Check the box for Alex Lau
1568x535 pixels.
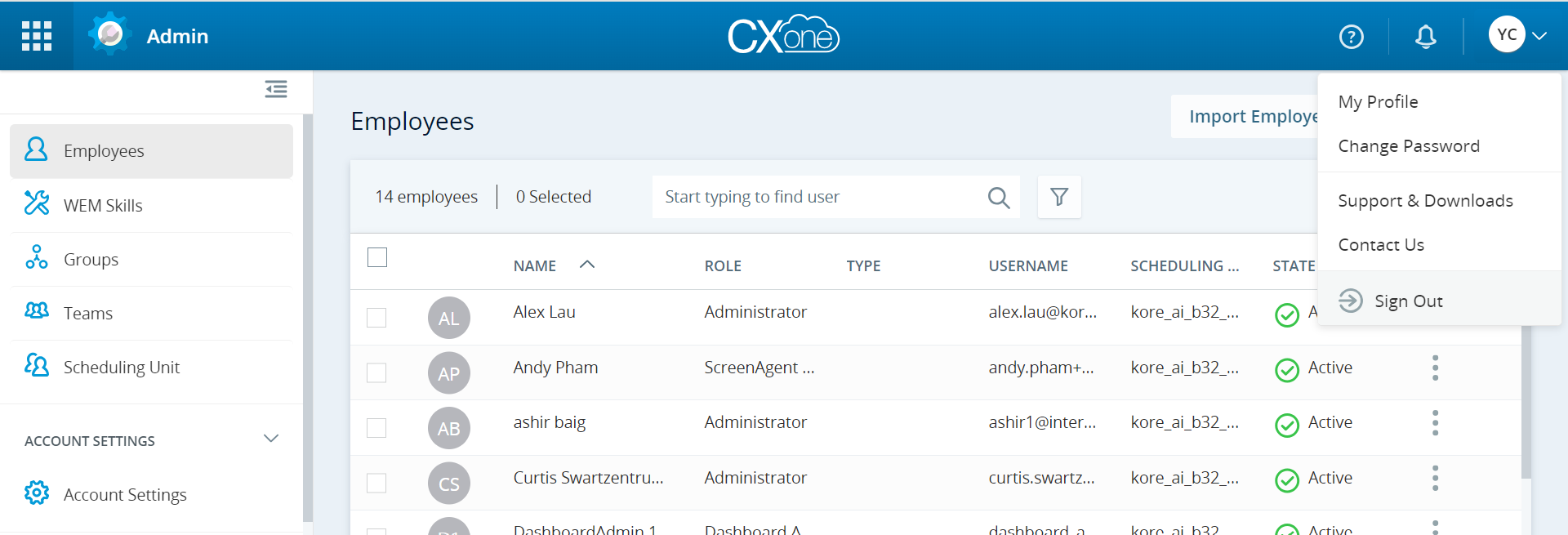coord(376,318)
